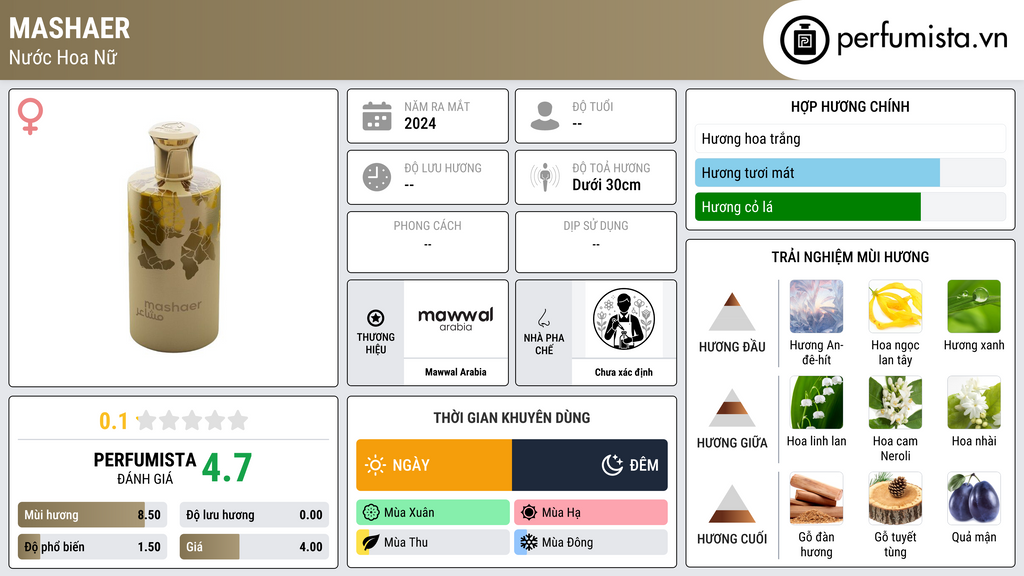Select the Hoa ngọc lan tây note image
The image size is (1024, 576).
click(895, 306)
